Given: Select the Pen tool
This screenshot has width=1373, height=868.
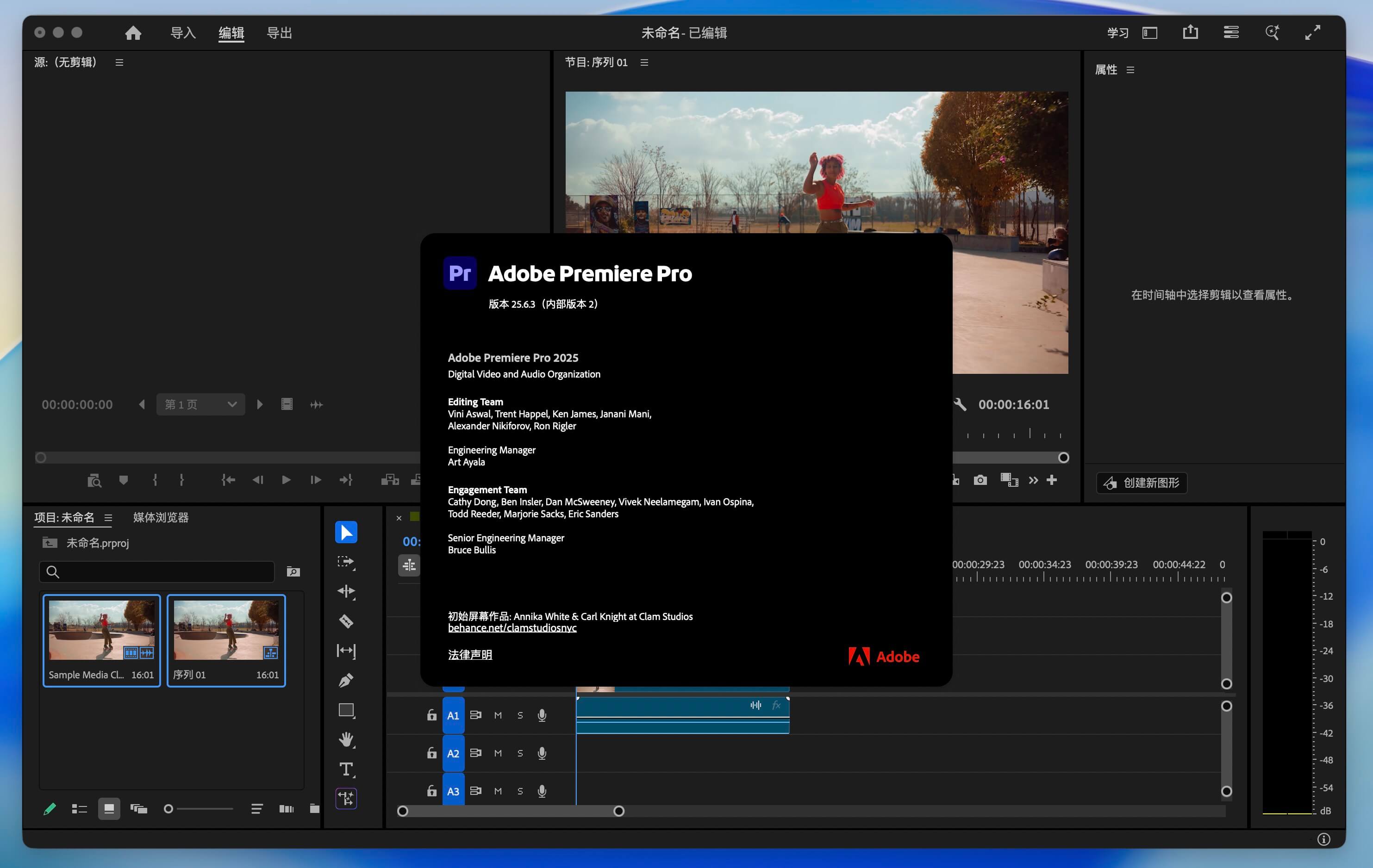Looking at the screenshot, I should (x=346, y=681).
